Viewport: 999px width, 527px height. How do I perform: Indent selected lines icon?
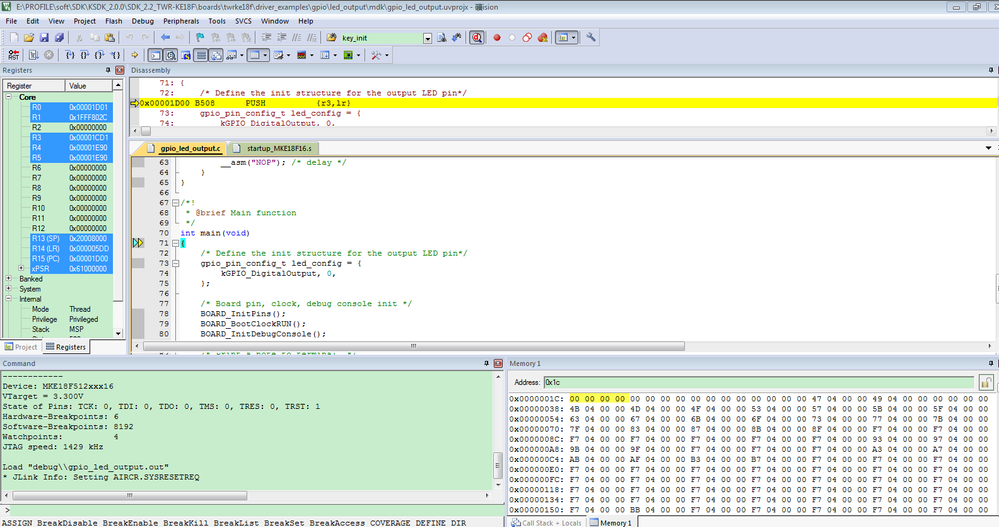pos(266,38)
